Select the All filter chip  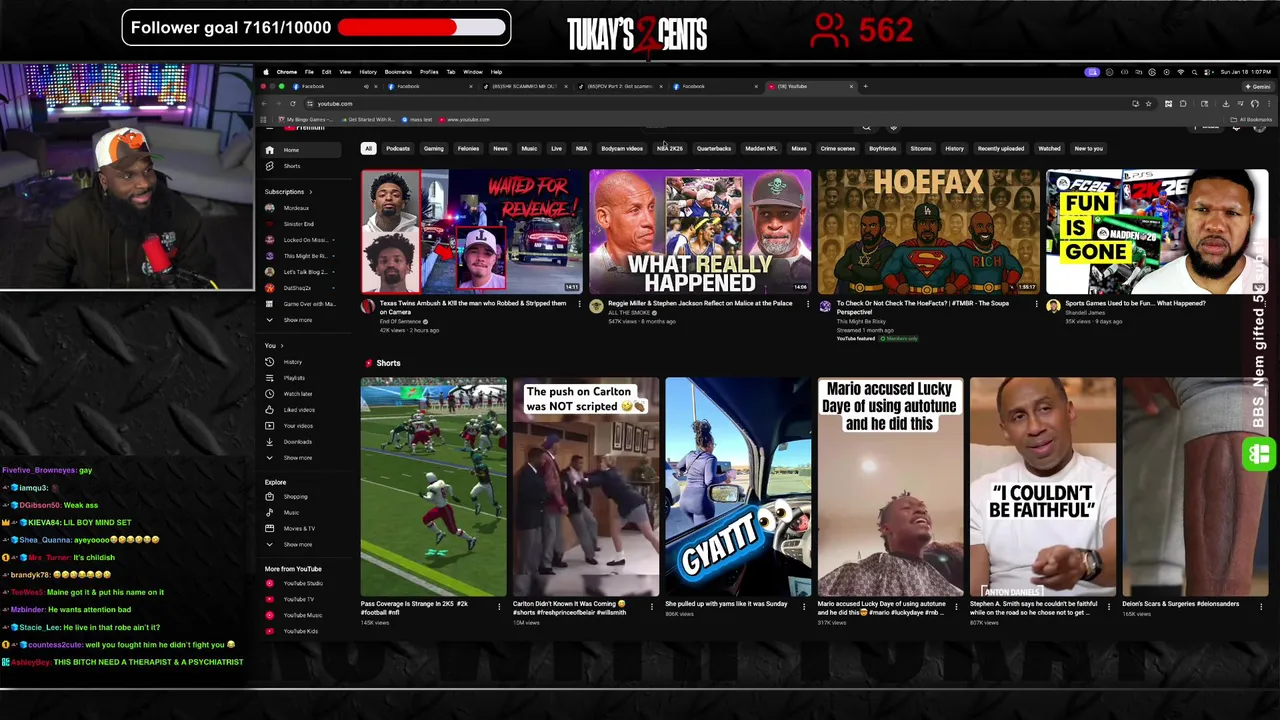tap(368, 149)
